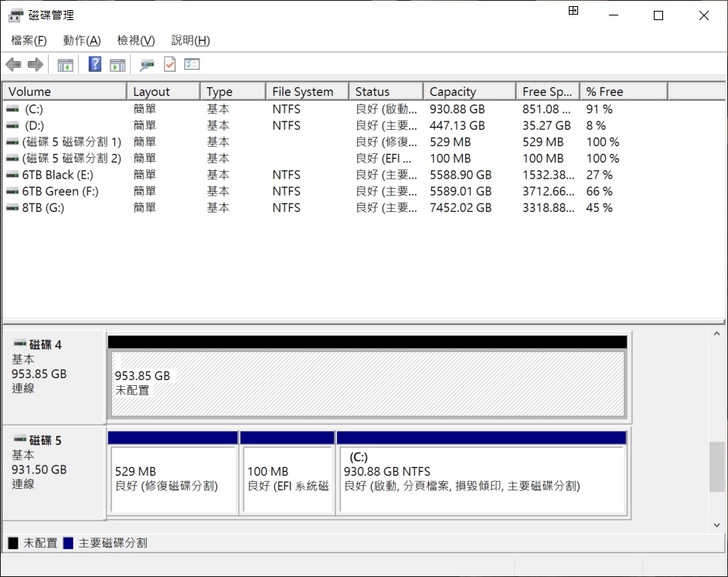Click the scroll down arrow of the disk pane
728x577 pixels.
click(x=717, y=525)
